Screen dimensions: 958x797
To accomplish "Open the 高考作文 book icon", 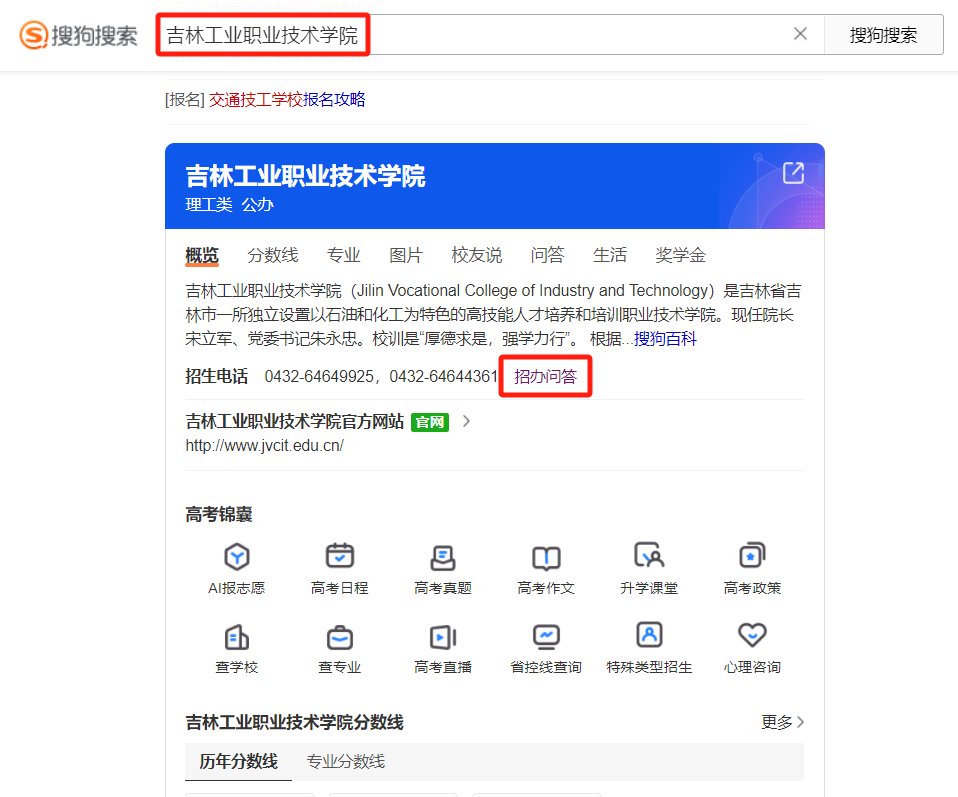I will point(546,557).
